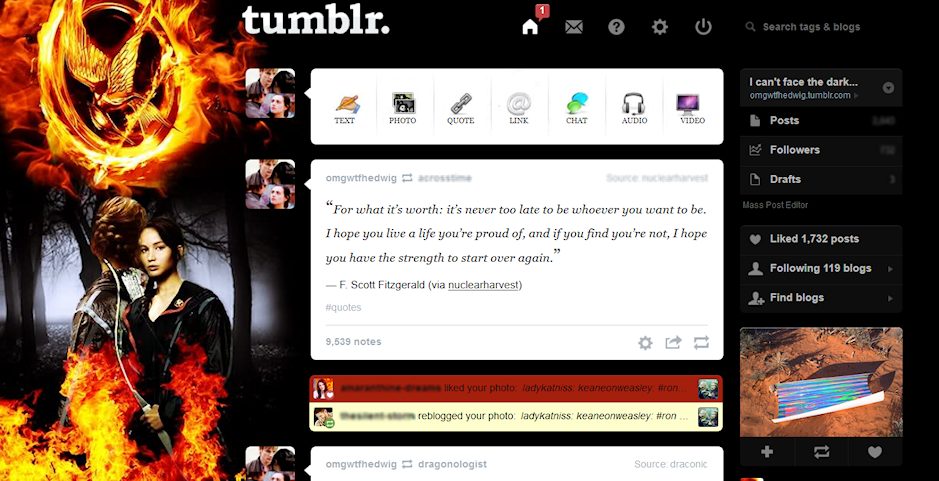The image size is (939, 481).
Task: Create a new Audio post
Action: 634,108
